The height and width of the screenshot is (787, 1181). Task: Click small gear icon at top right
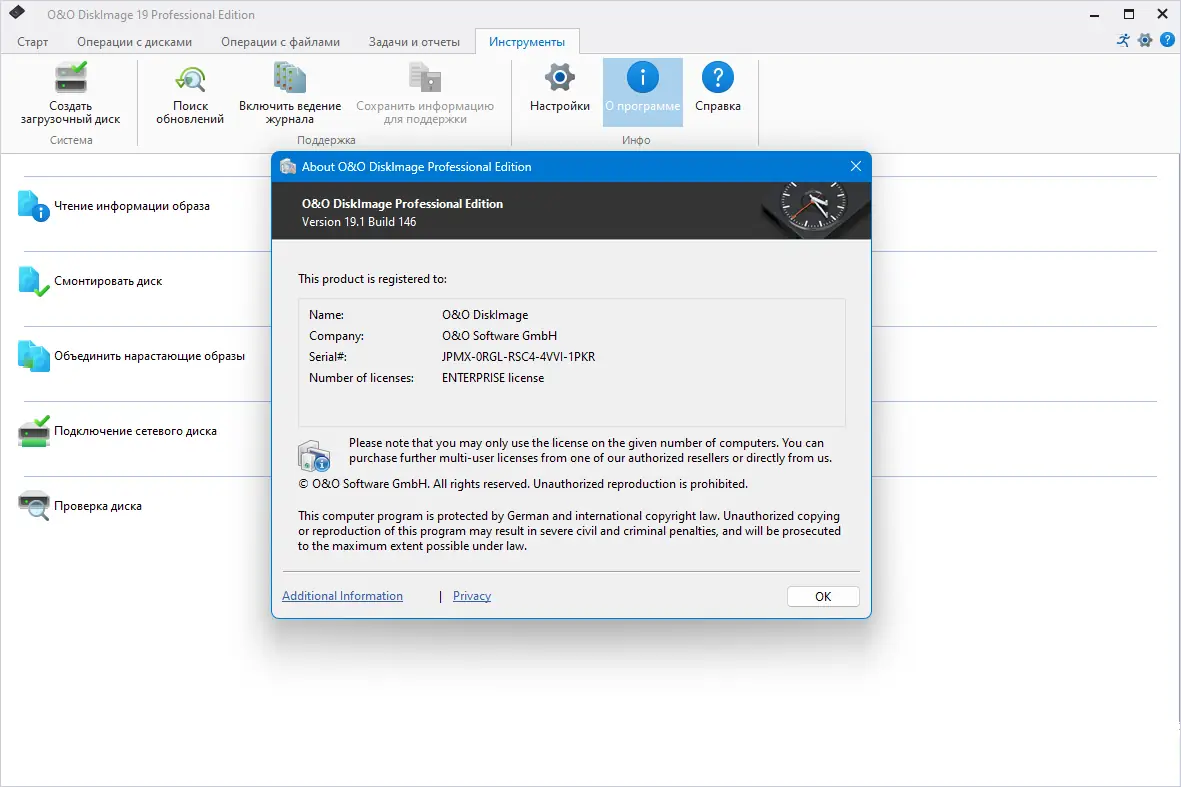[x=1145, y=41]
